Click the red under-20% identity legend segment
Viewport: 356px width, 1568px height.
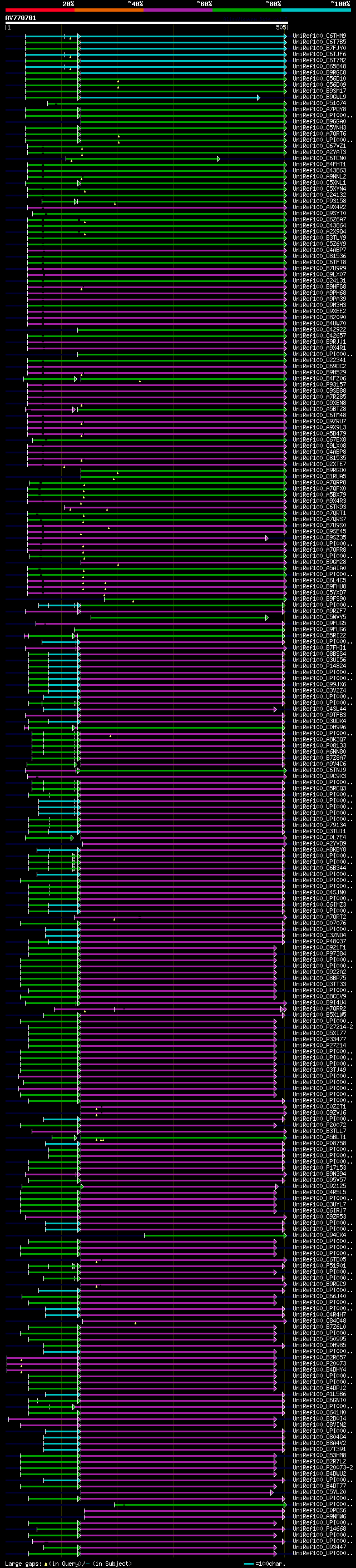click(39, 11)
